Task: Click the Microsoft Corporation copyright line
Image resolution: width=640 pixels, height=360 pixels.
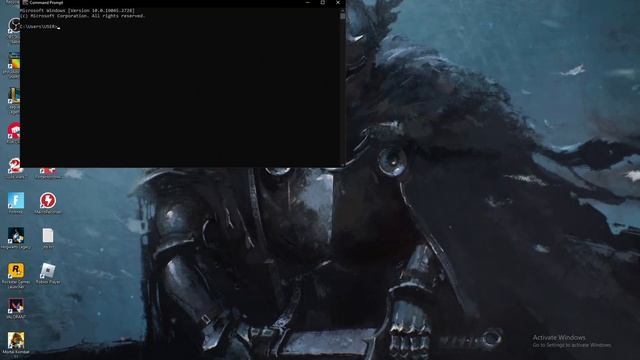Action: point(82,16)
